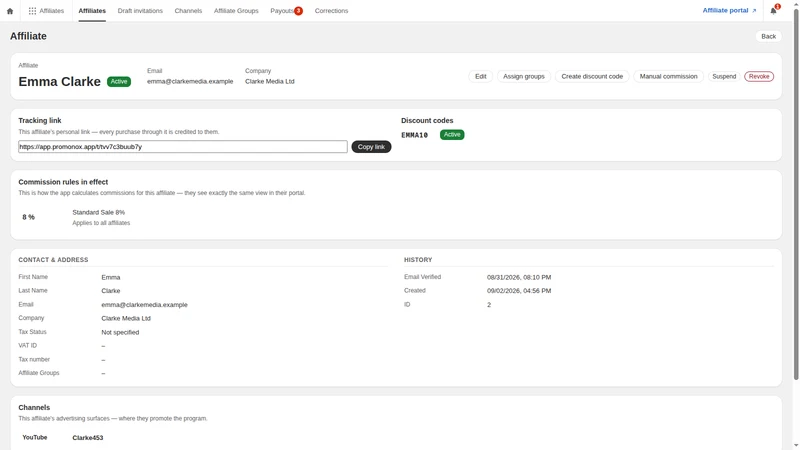Click the header email emma@clarkemedia.example
This screenshot has height=450, width=800.
point(190,82)
